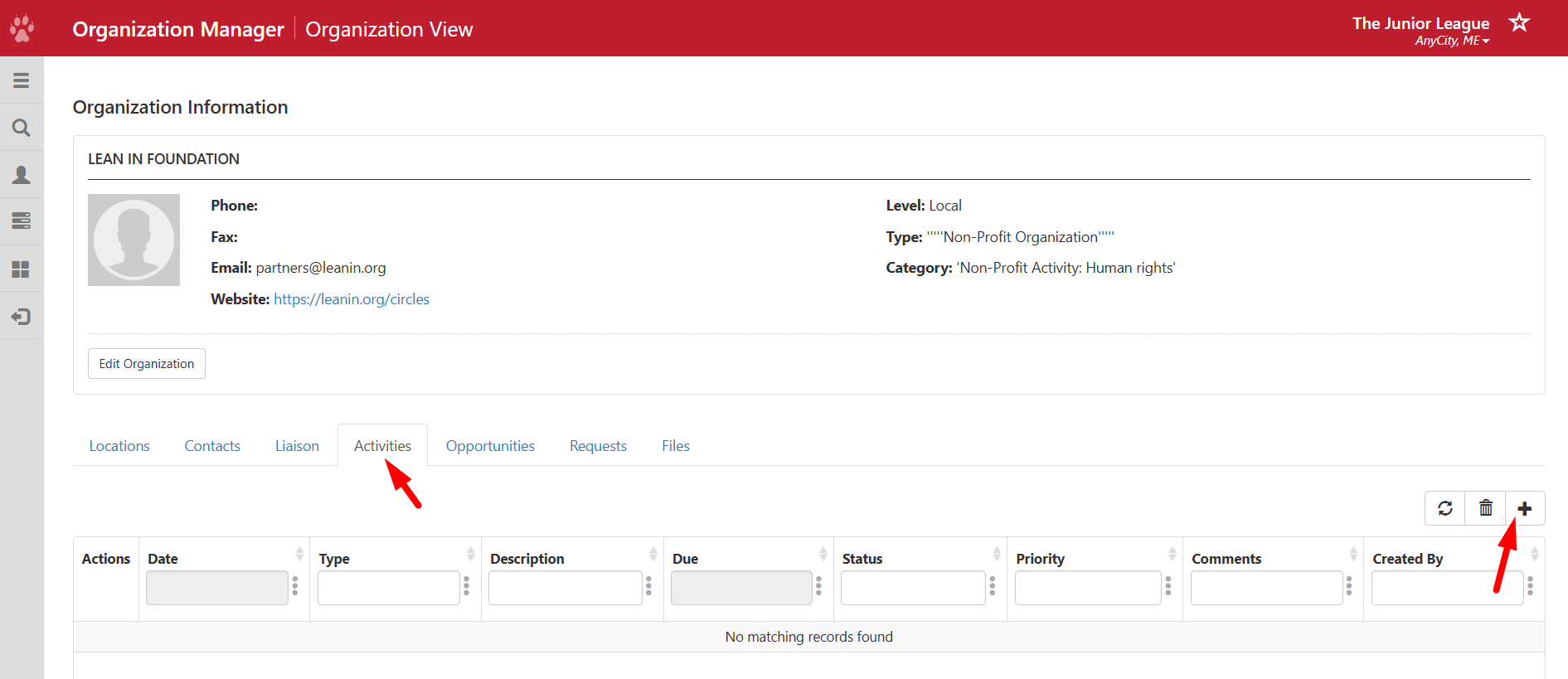Open the hamburger menu in sidebar
Image resolution: width=1568 pixels, height=679 pixels.
point(22,80)
